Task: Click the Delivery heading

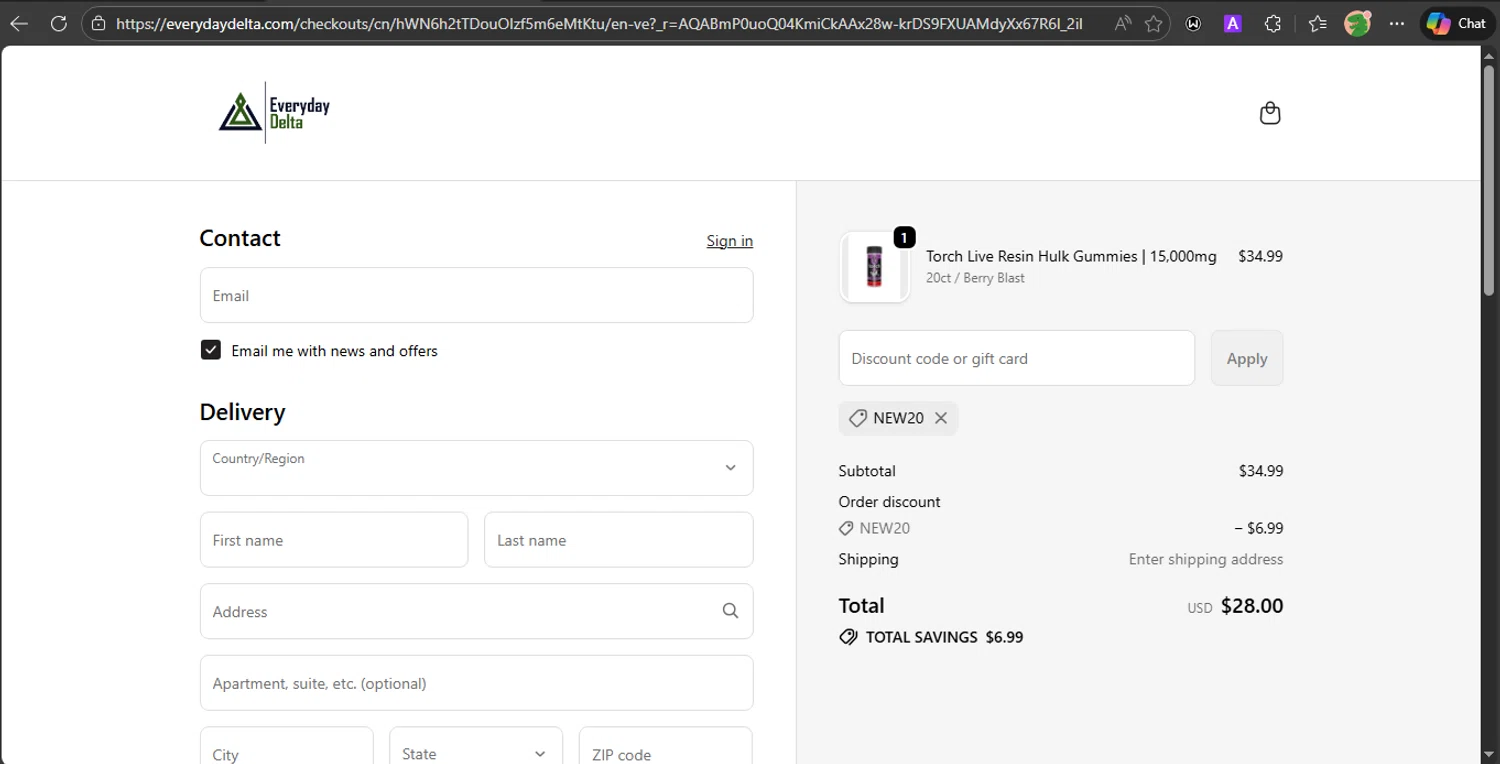Action: (242, 412)
